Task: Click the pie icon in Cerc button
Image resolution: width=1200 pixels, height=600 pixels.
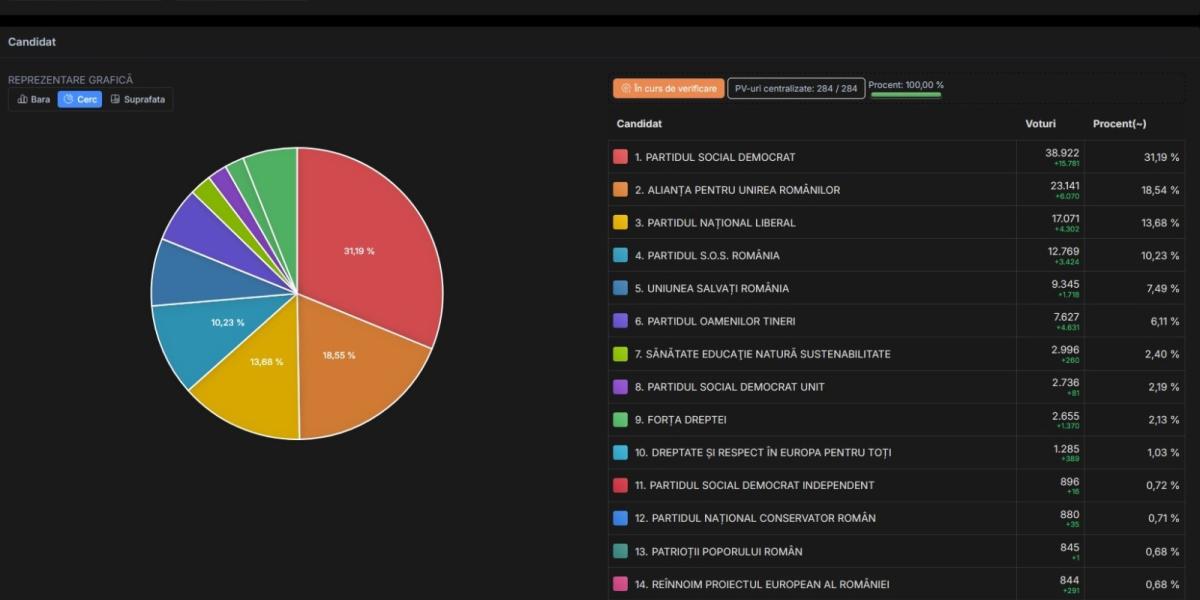Action: click(x=68, y=99)
